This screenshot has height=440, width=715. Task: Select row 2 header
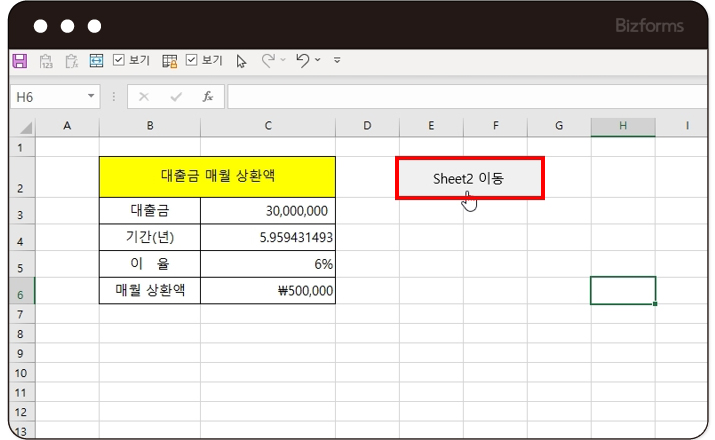22,177
